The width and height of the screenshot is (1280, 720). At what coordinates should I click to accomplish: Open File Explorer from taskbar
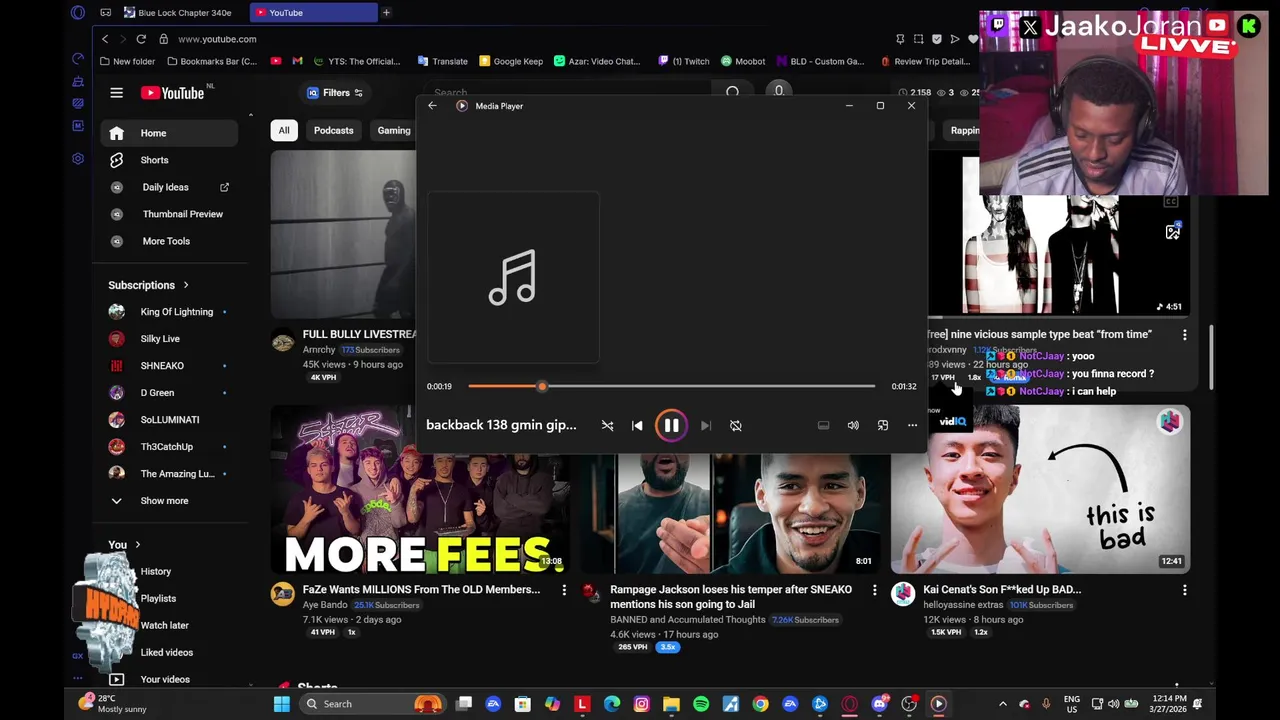coord(671,704)
